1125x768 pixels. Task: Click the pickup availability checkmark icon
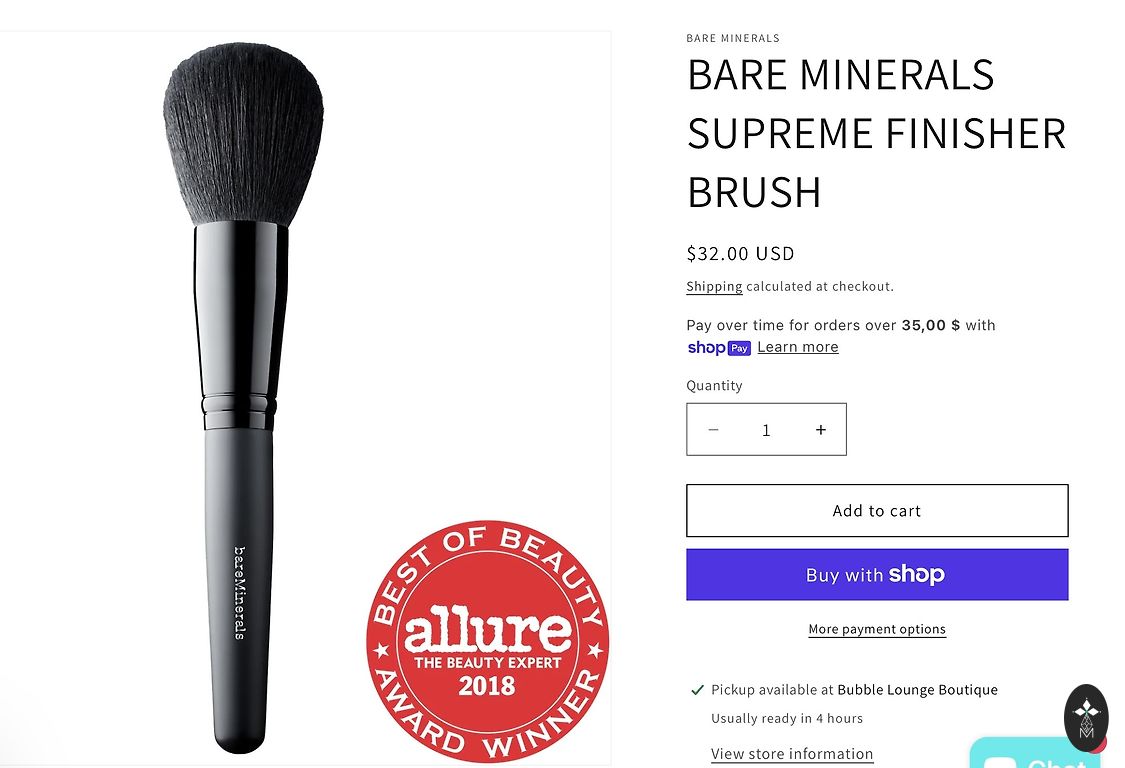697,690
